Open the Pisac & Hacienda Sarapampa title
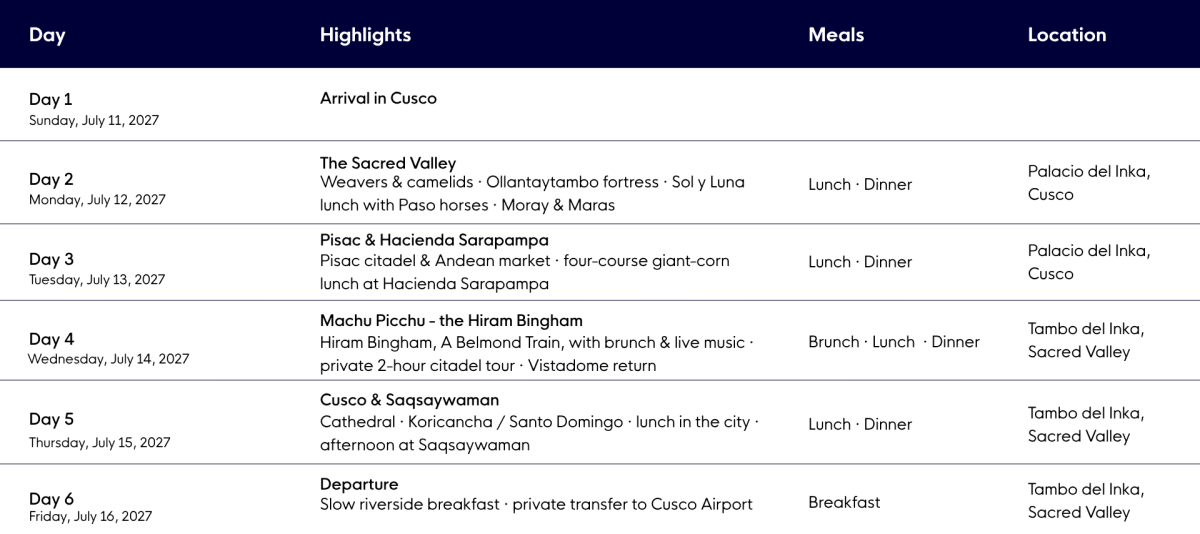This screenshot has width=1200, height=534. tap(434, 240)
